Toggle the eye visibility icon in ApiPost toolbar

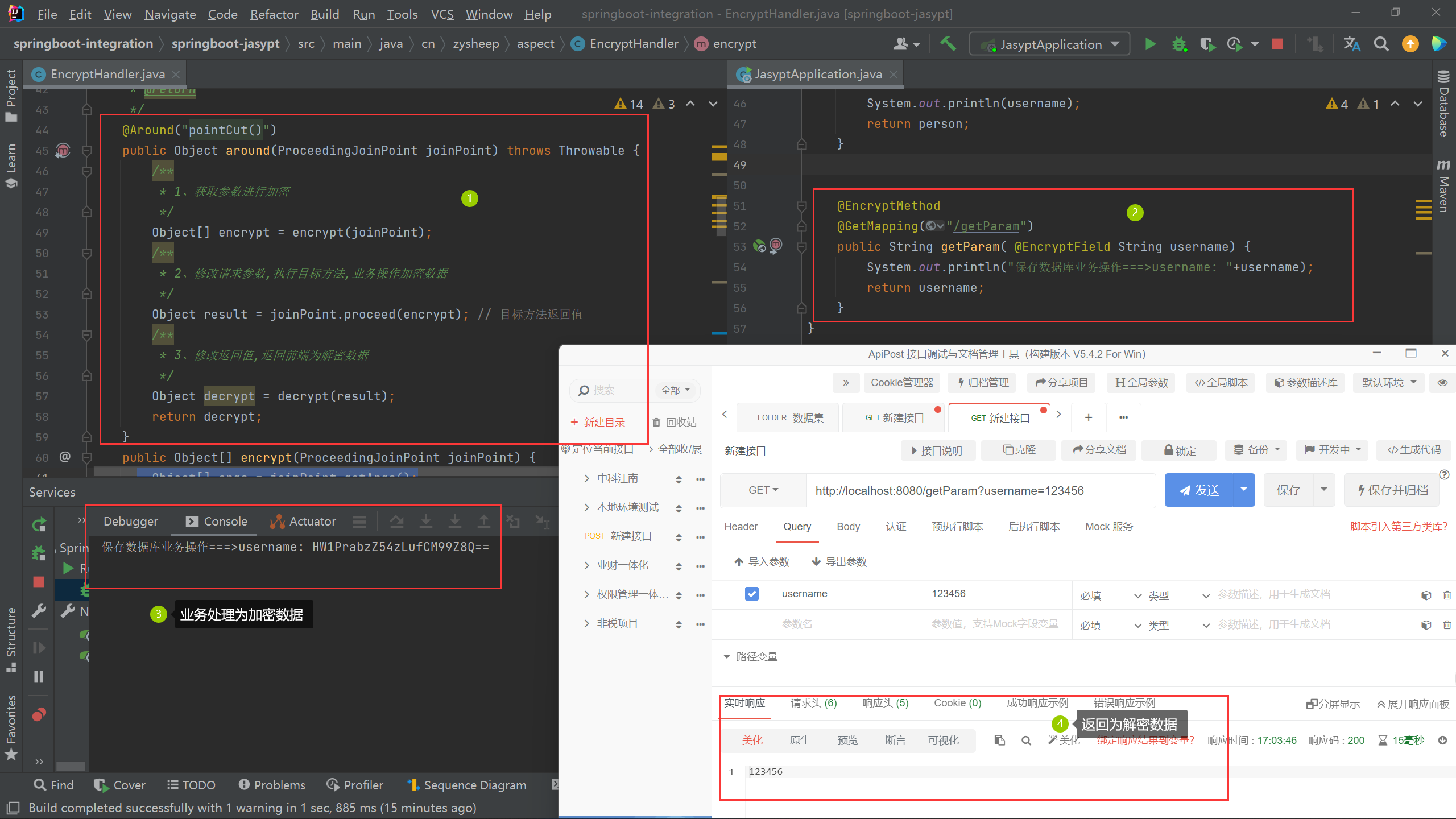click(x=1443, y=383)
